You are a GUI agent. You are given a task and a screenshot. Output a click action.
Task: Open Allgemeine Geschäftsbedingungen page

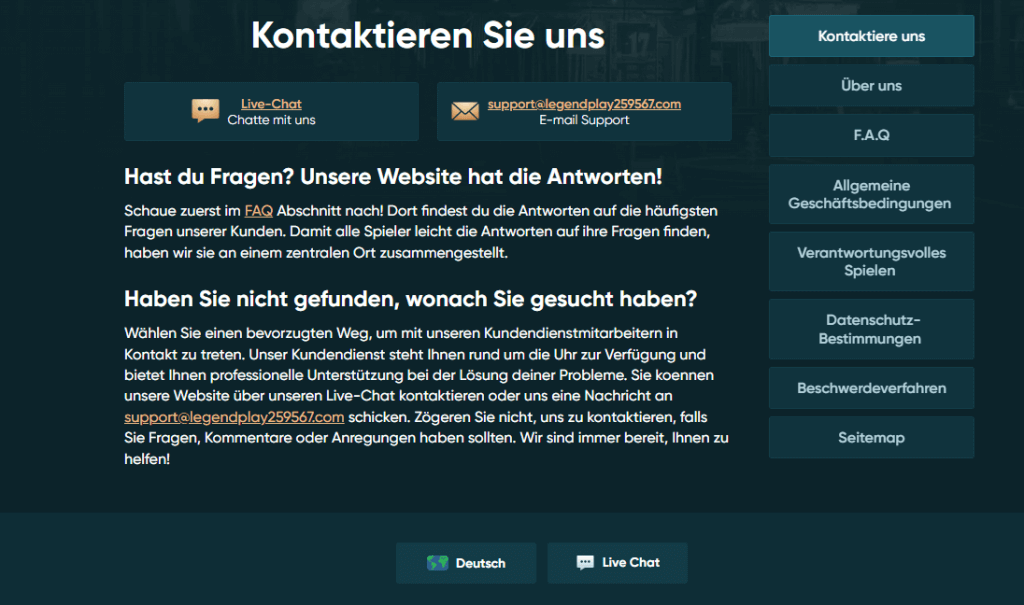[871, 194]
